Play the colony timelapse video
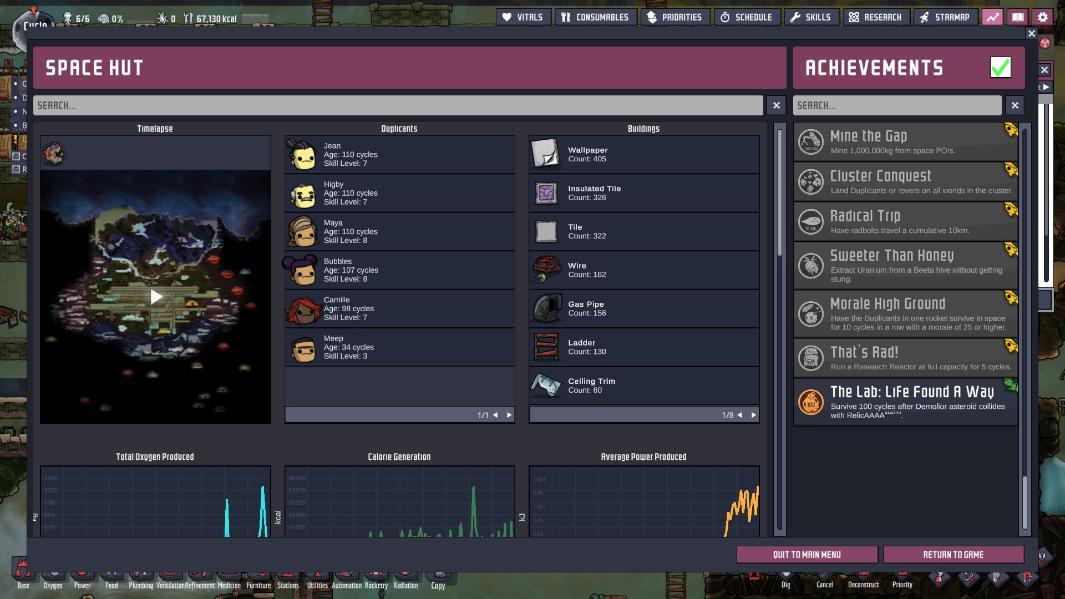The image size is (1065, 599). pos(156,297)
